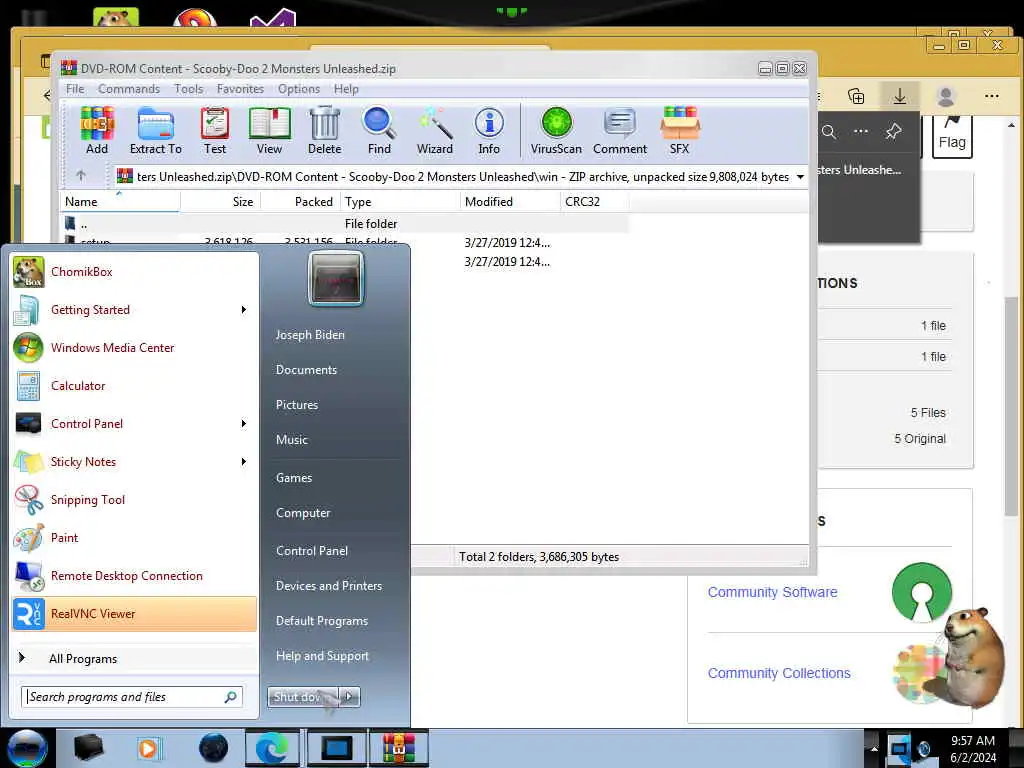
Task: Run VirusScan on the archive
Action: [x=556, y=130]
